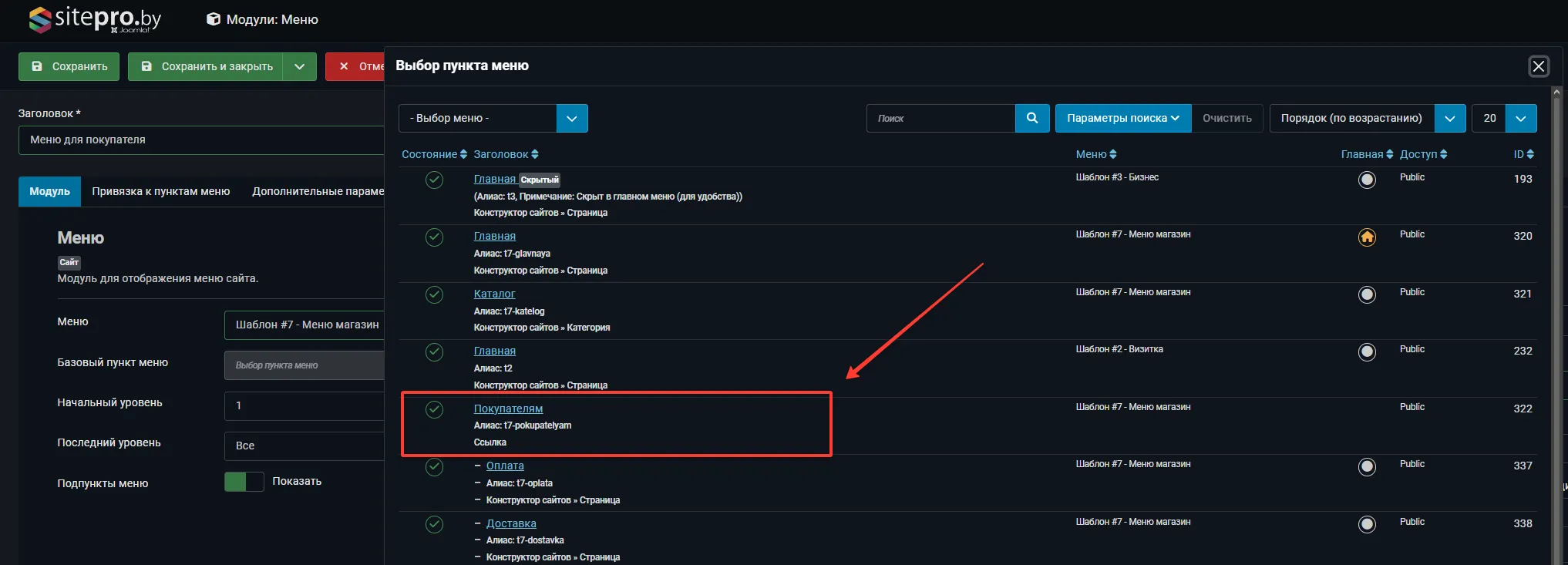Toggle home circle for ID 193 row
Screen dimensions: 1568x565
(1367, 180)
